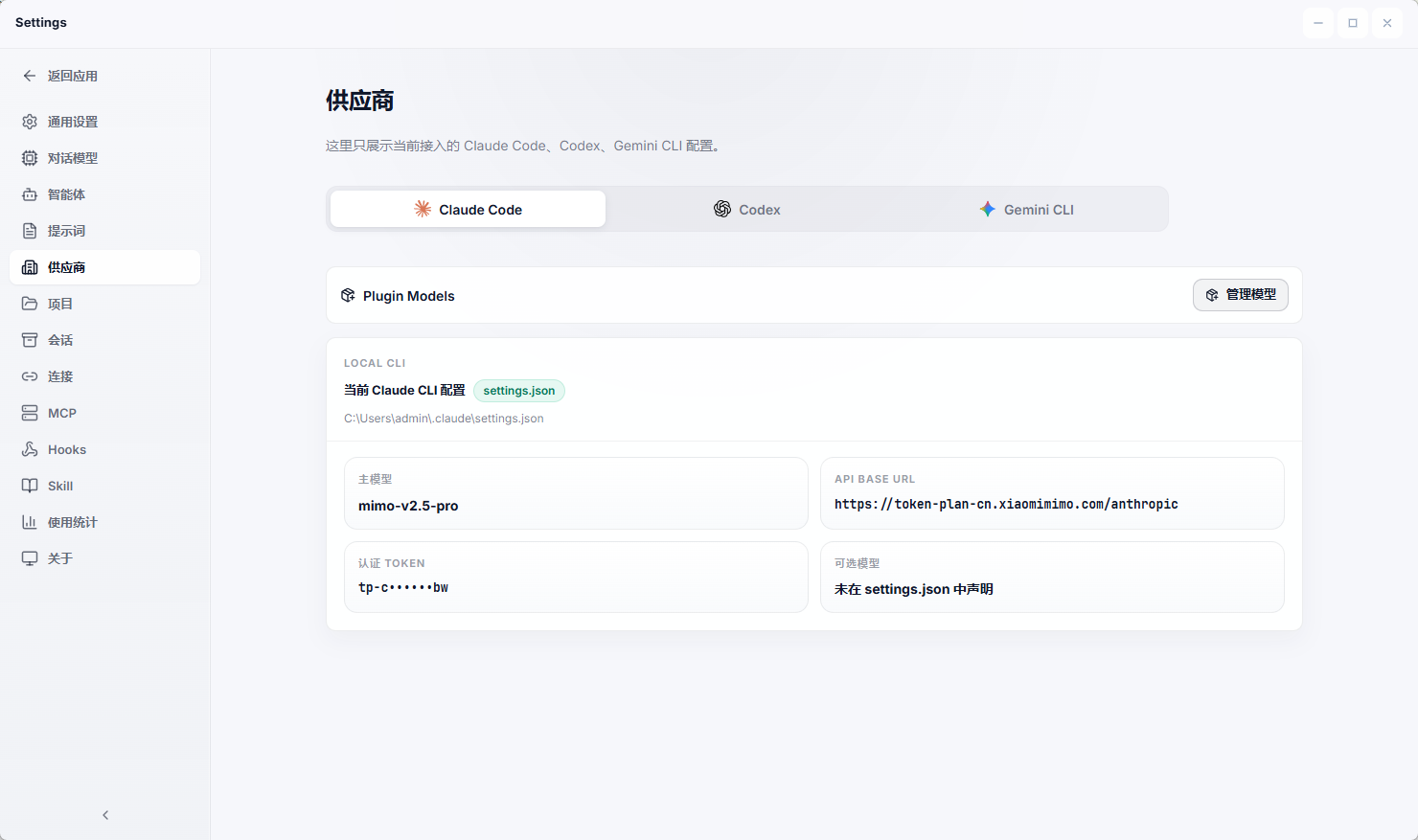Select 供应商 in the sidebar
1418x840 pixels.
[x=104, y=267]
